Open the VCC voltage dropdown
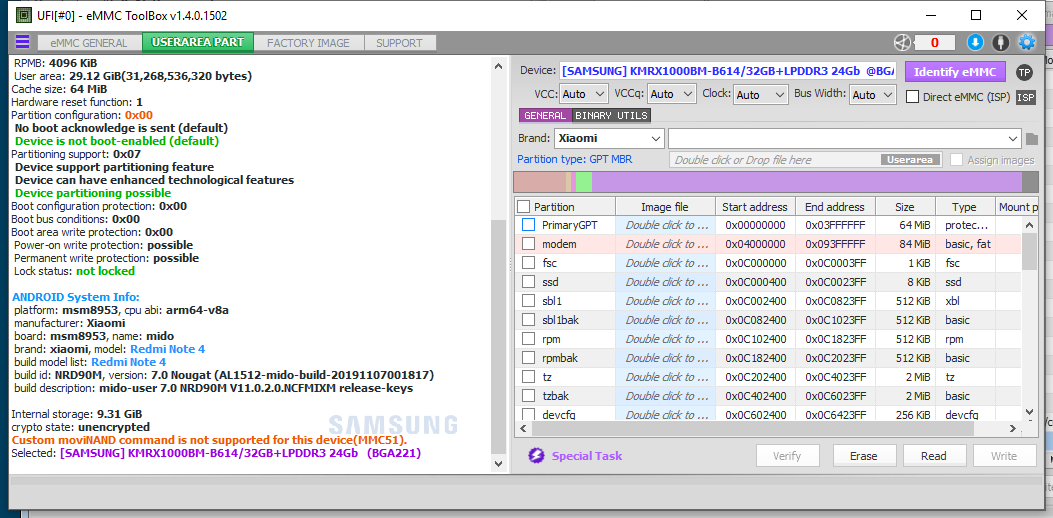Screen dimensions: 1053x518 (x=584, y=95)
